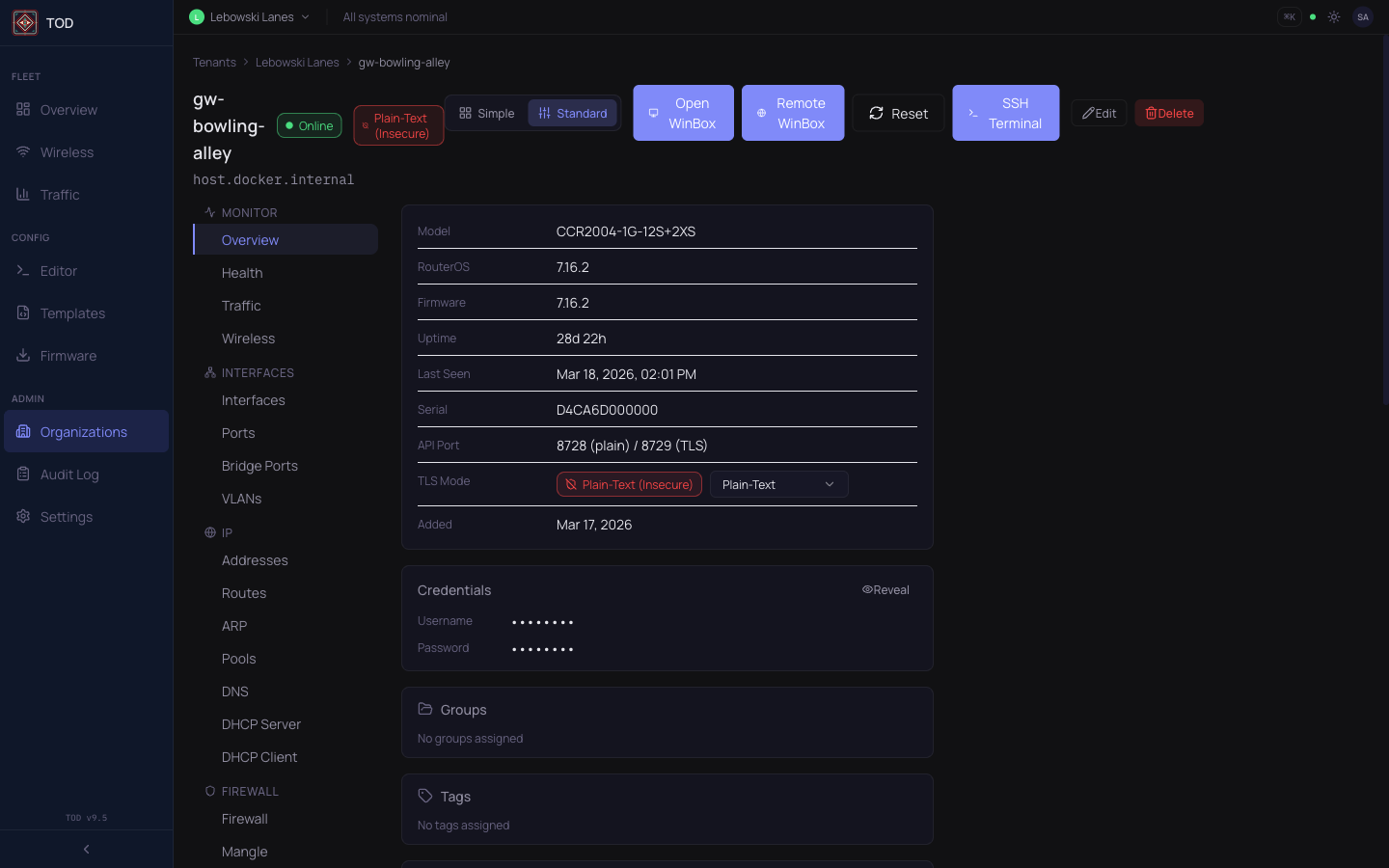
Task: Select Bridge Ports in the Interfaces section
Action: pyautogui.click(x=259, y=466)
